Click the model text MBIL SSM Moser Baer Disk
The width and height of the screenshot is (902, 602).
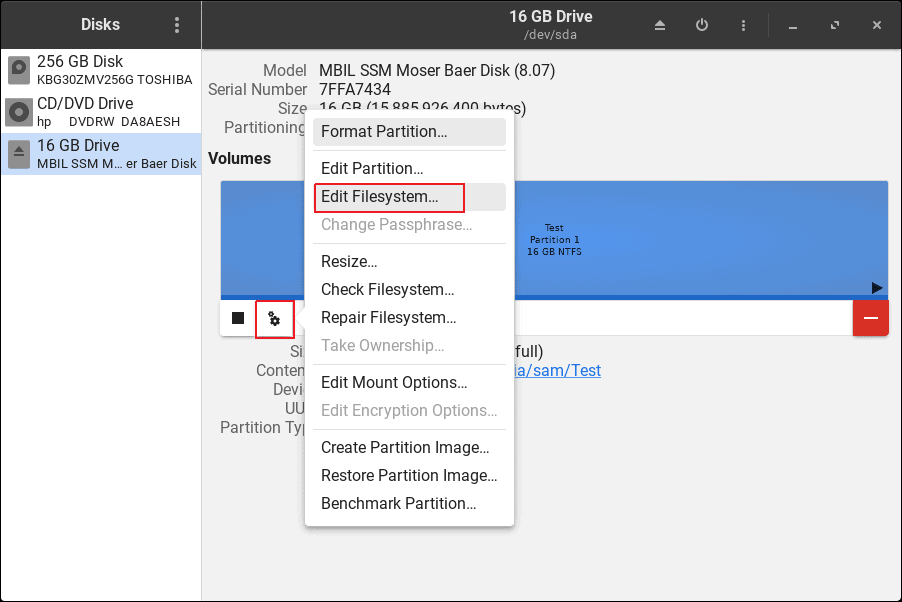(437, 71)
